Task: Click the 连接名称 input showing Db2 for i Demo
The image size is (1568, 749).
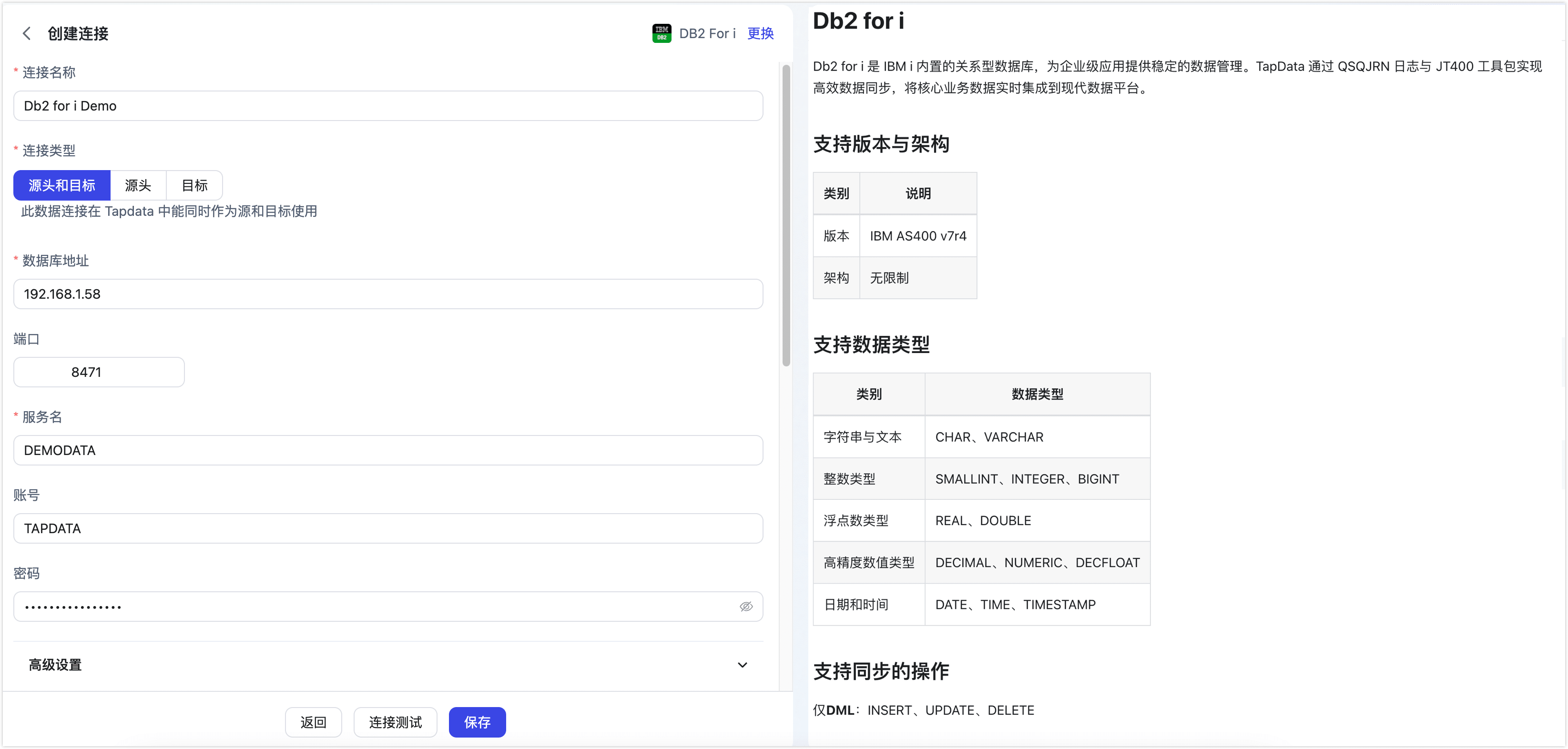Action: 388,106
